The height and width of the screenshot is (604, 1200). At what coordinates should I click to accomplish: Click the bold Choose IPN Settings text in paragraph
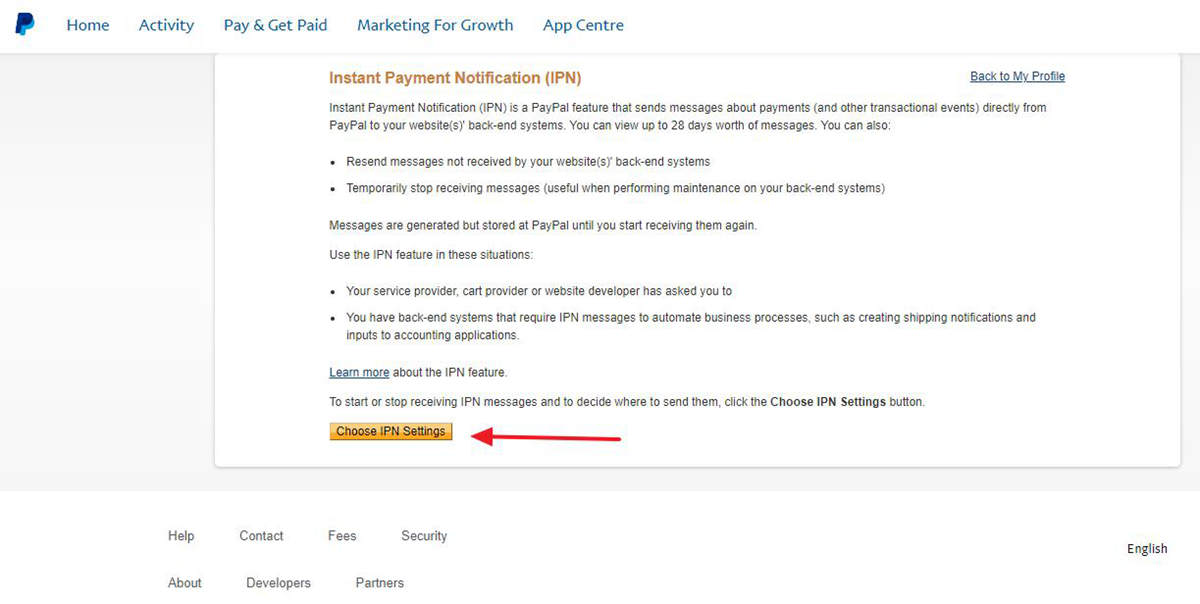pos(829,401)
